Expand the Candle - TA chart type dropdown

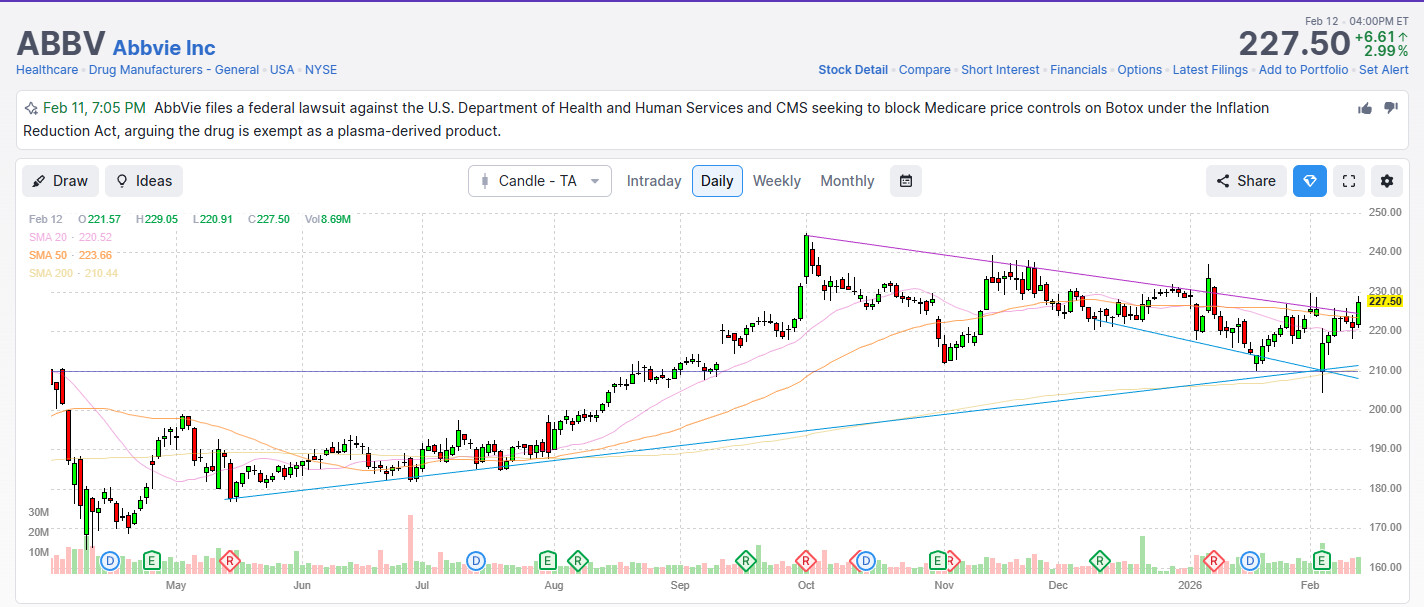click(539, 181)
